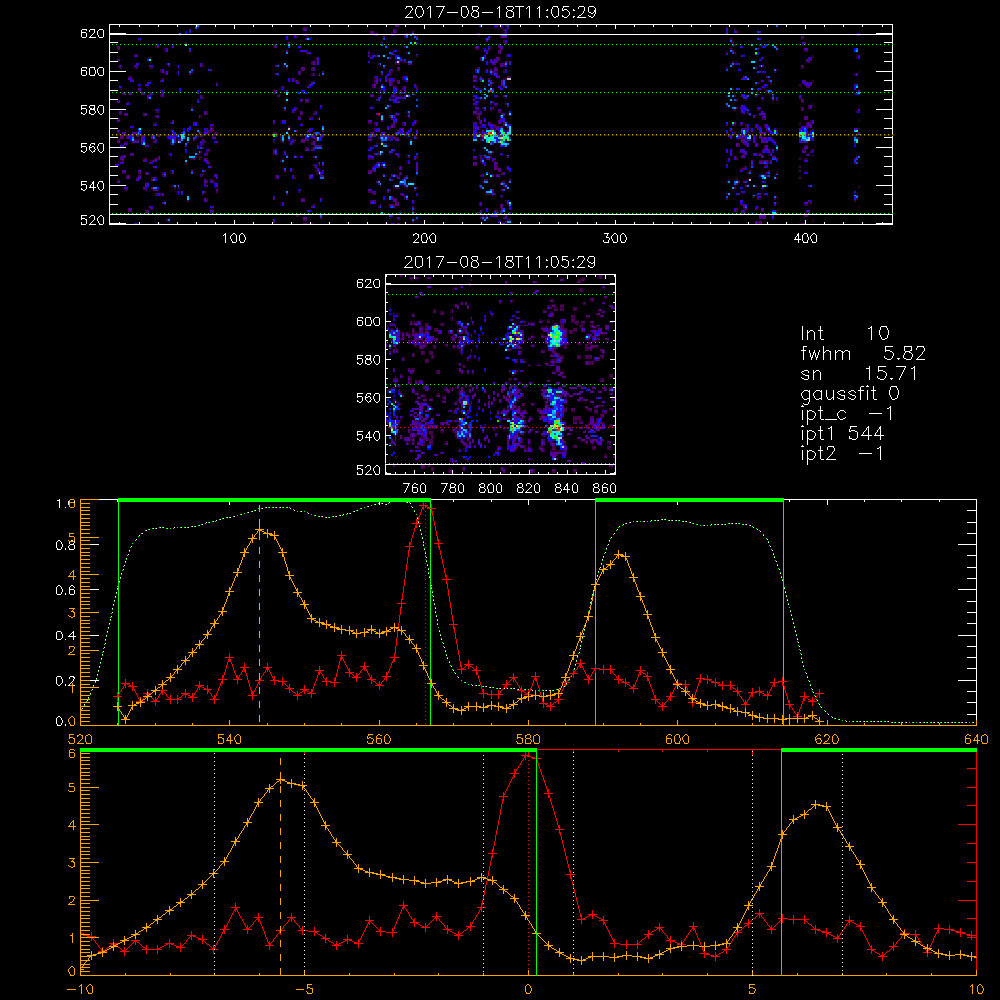Click the orange curve peak near 592 in upper profile plot
Screen dimensions: 1000x1000
click(x=620, y=555)
